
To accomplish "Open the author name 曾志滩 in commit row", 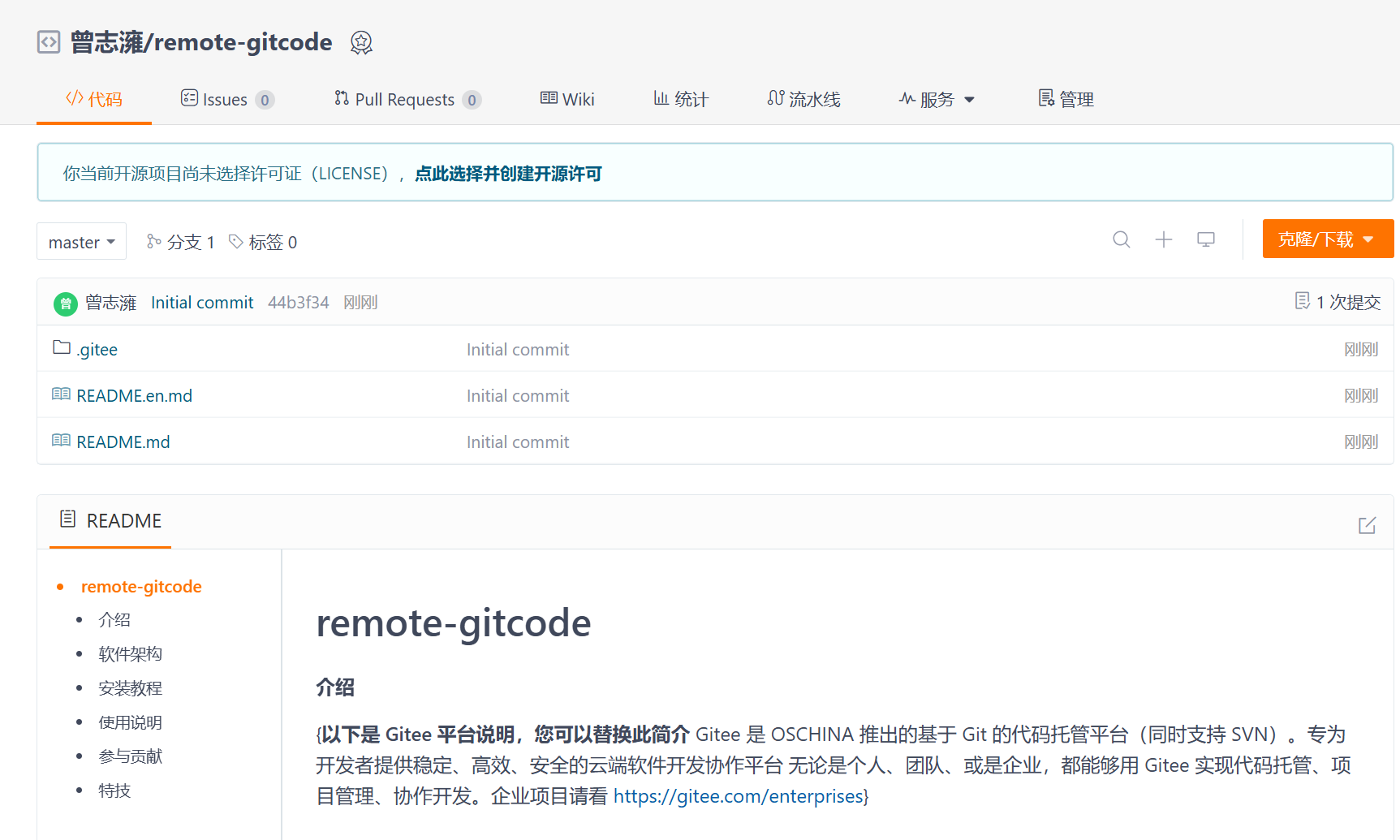I will click(111, 303).
